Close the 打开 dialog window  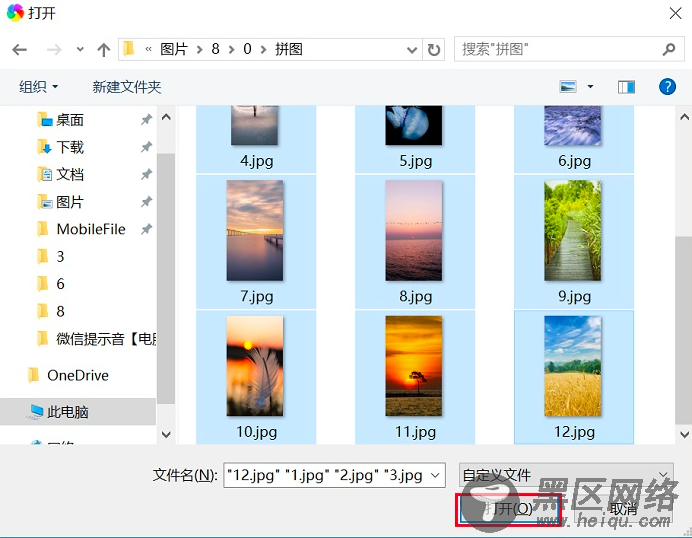point(675,13)
